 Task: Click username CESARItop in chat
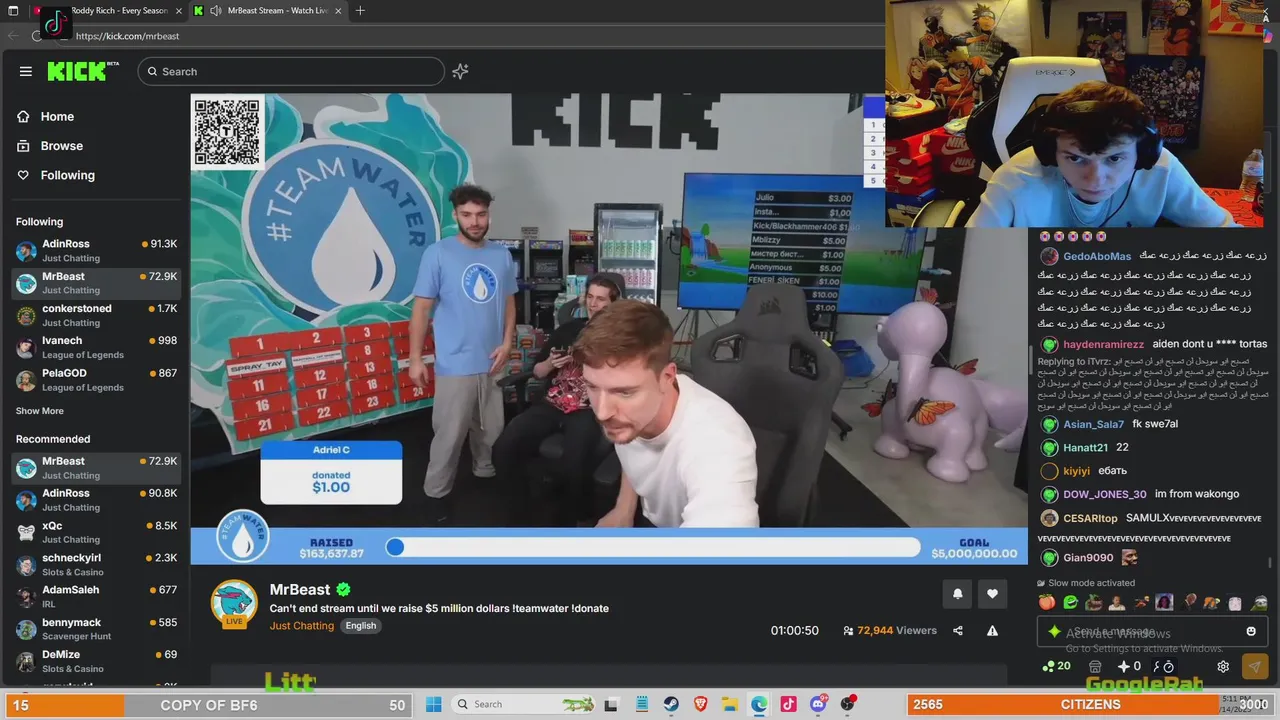(1090, 518)
